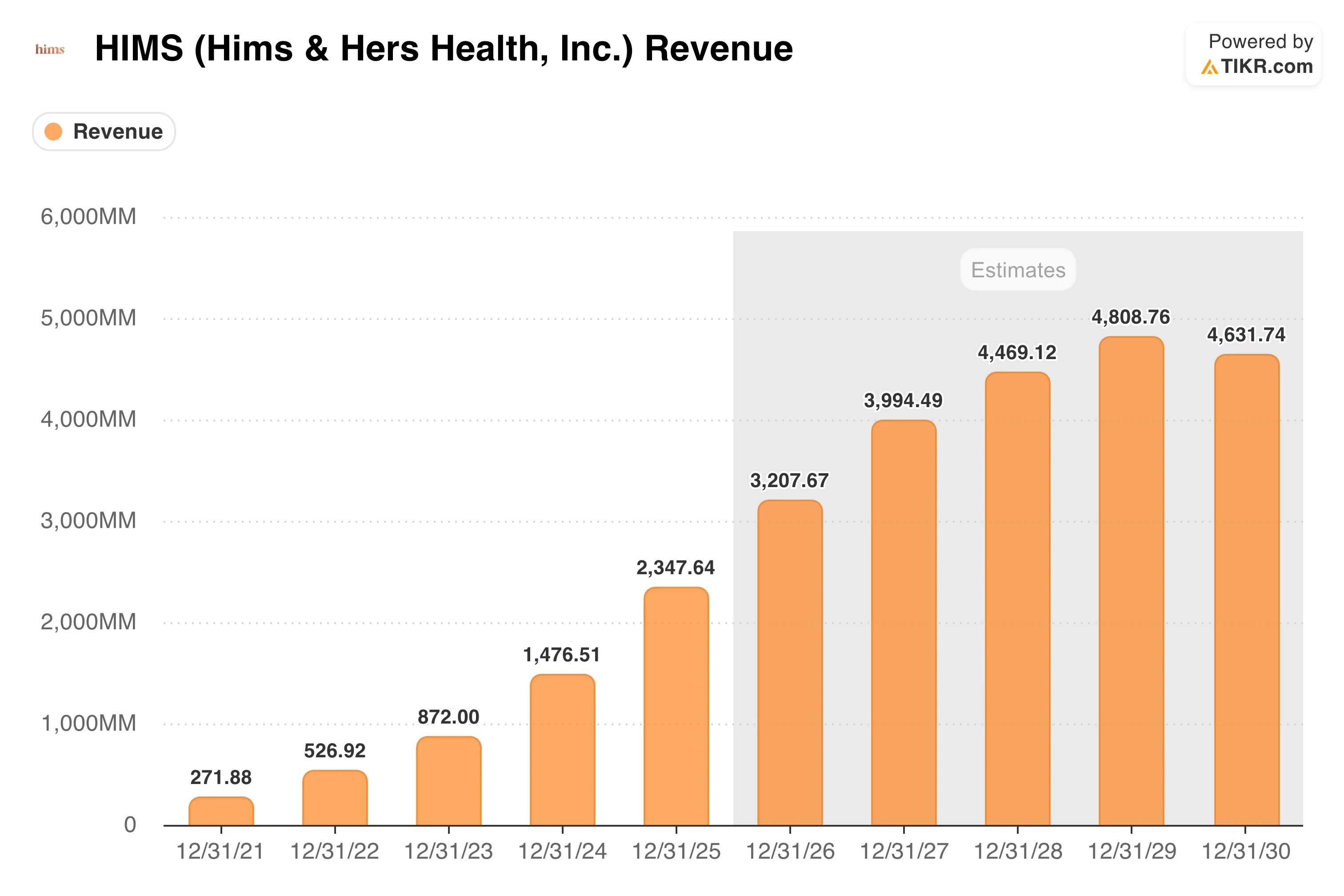The image size is (1344, 896).
Task: Click the HIMS Revenue chart title
Action: [x=444, y=48]
